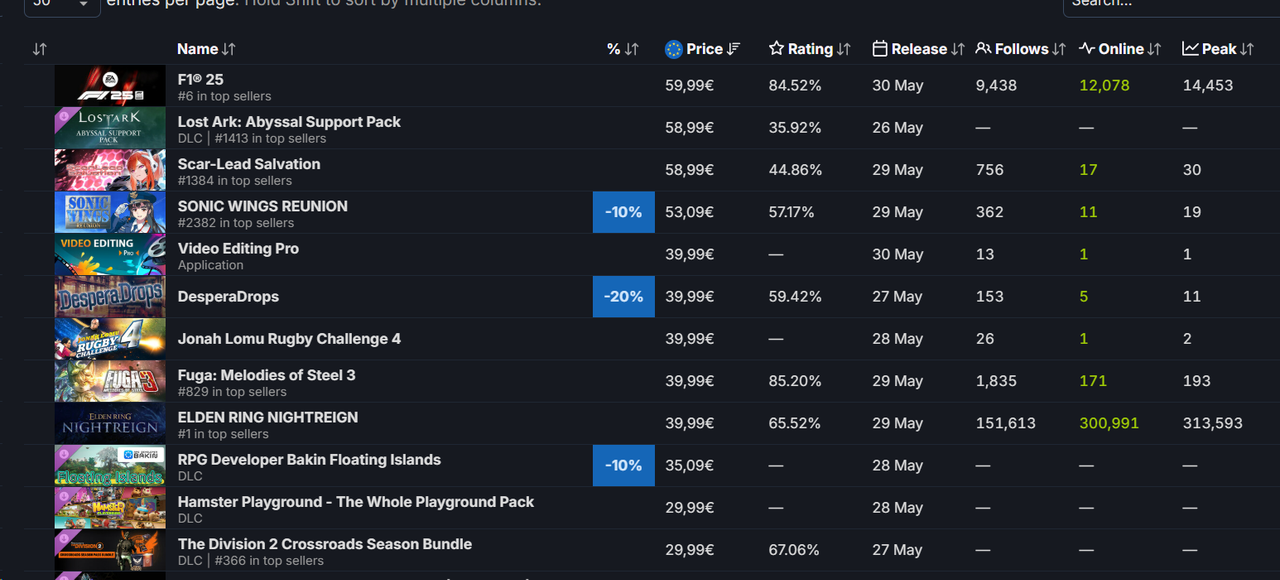This screenshot has height=580, width=1280.
Task: Open RPG Developer Bakin Floating Islands link
Action: tap(309, 460)
